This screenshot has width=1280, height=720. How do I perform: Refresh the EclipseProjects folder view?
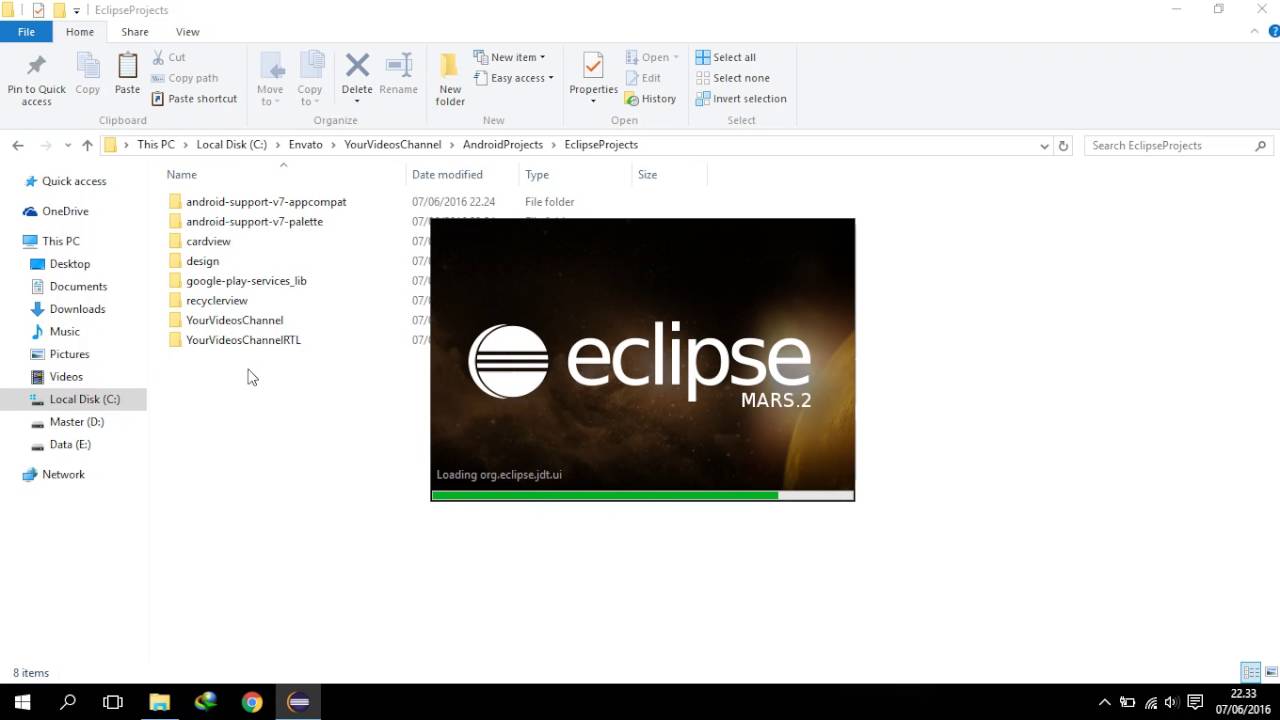[x=1063, y=145]
